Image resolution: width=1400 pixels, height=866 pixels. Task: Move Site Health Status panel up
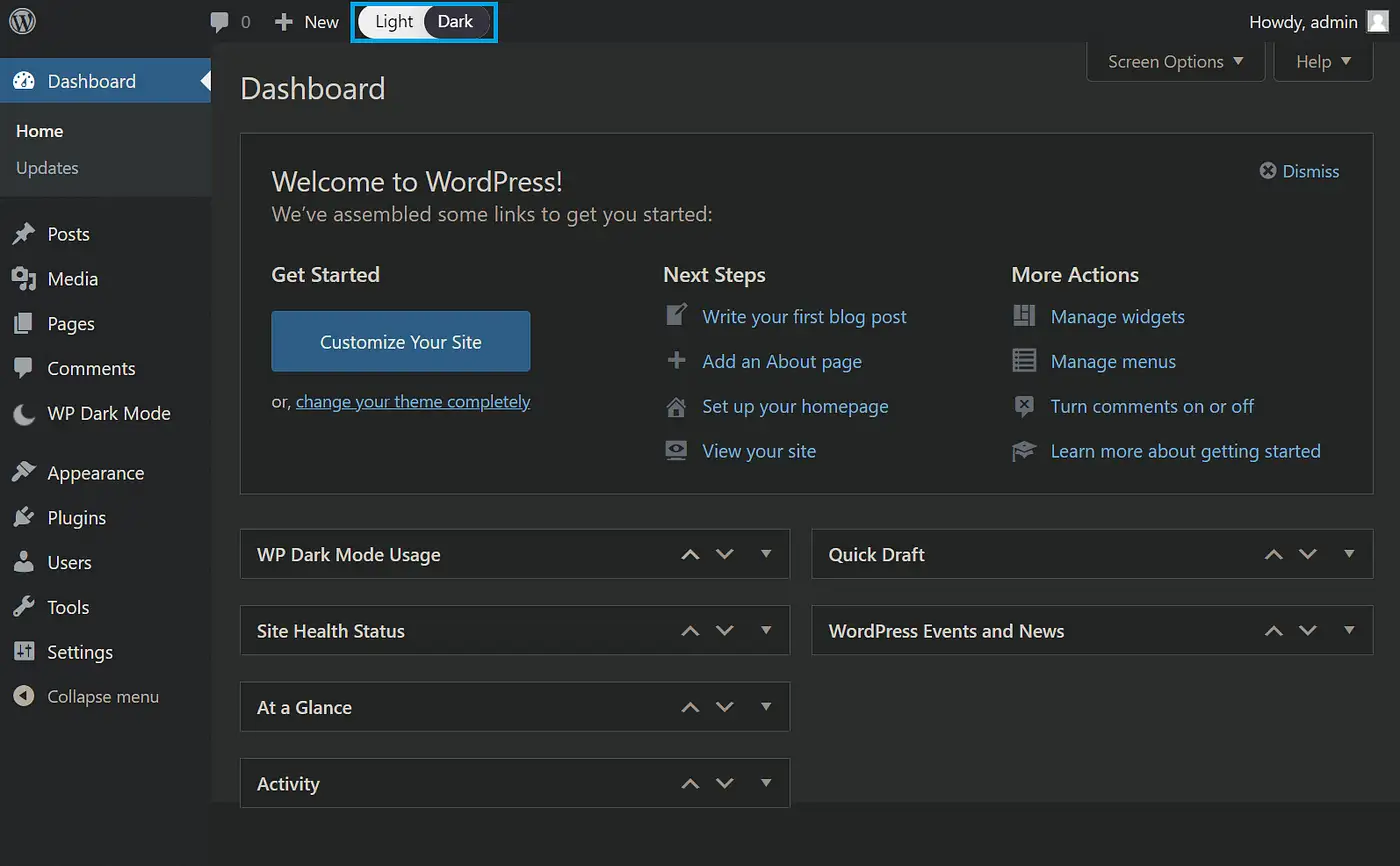point(690,630)
